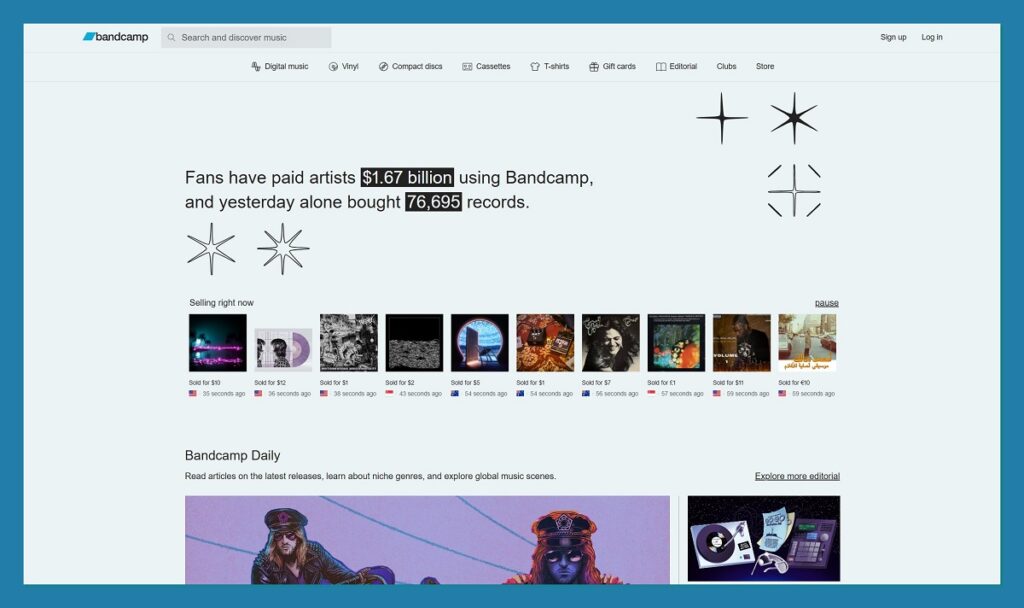Click the Bandcamp logo
This screenshot has height=608, width=1024.
[116, 37]
